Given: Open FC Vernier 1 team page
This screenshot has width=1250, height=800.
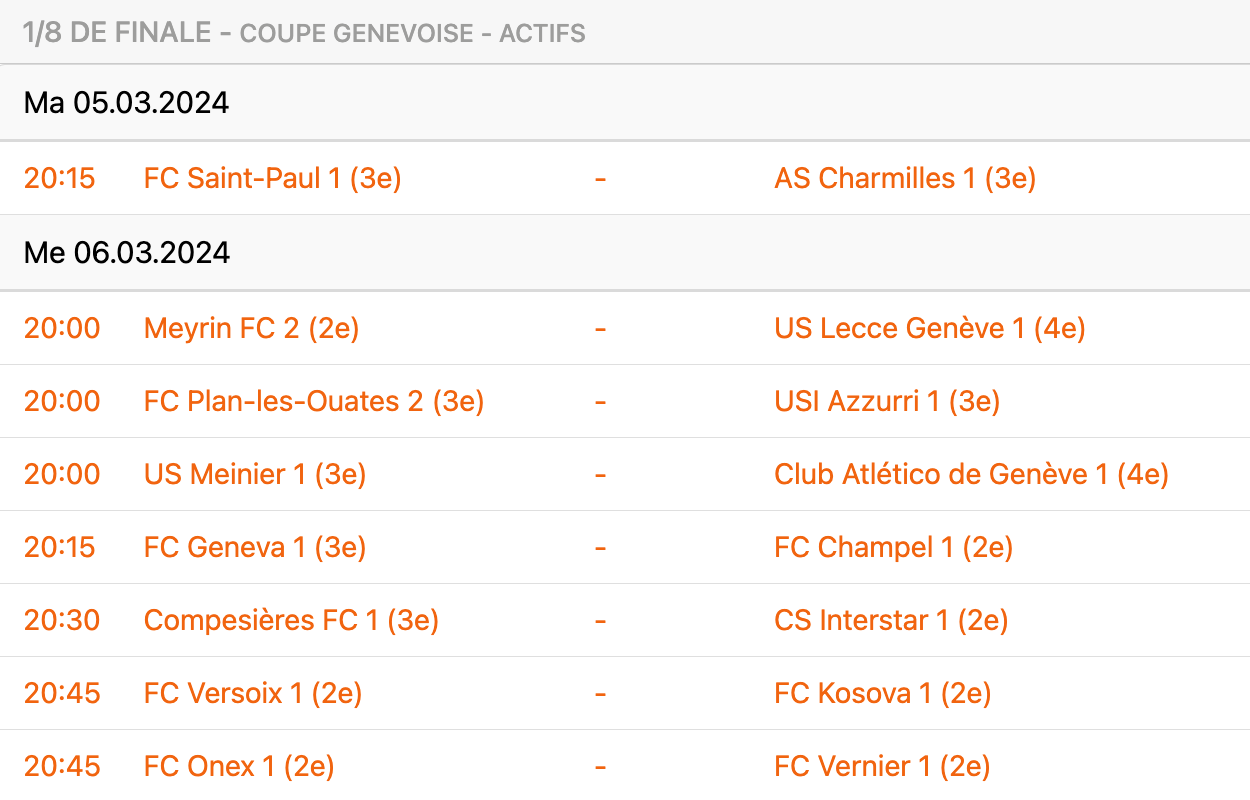Looking at the screenshot, I should (x=881, y=766).
